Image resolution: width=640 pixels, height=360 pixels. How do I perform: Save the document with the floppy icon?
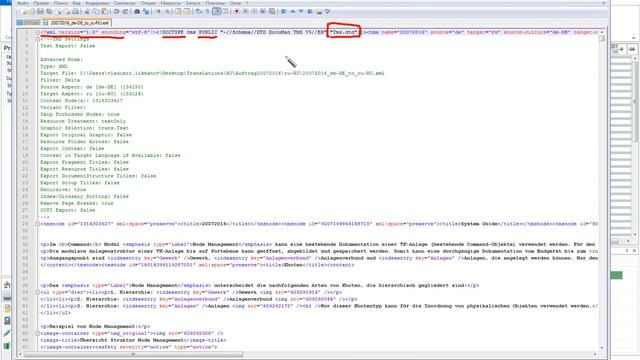coord(40,11)
